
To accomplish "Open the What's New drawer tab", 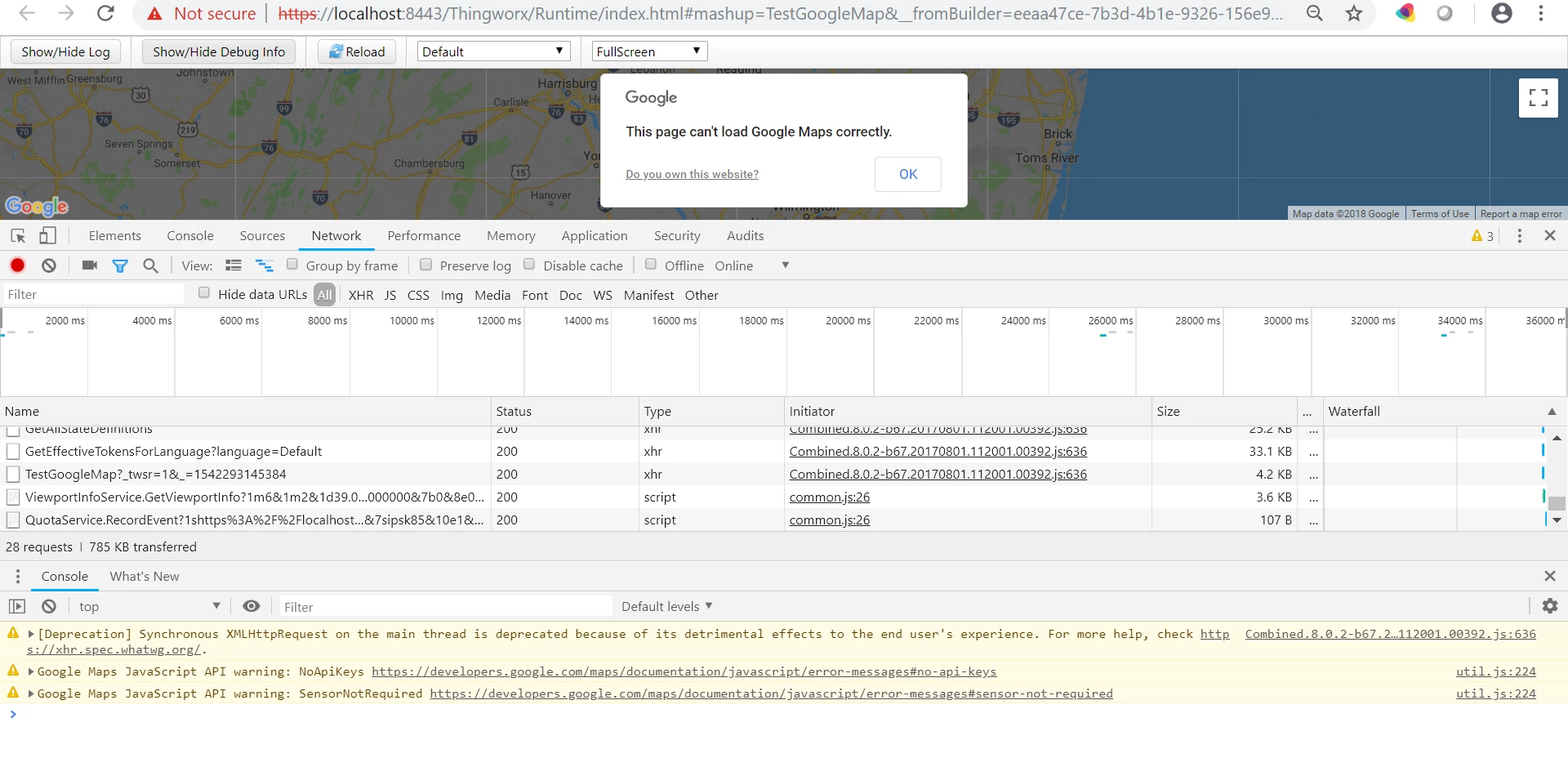I will pos(145,577).
